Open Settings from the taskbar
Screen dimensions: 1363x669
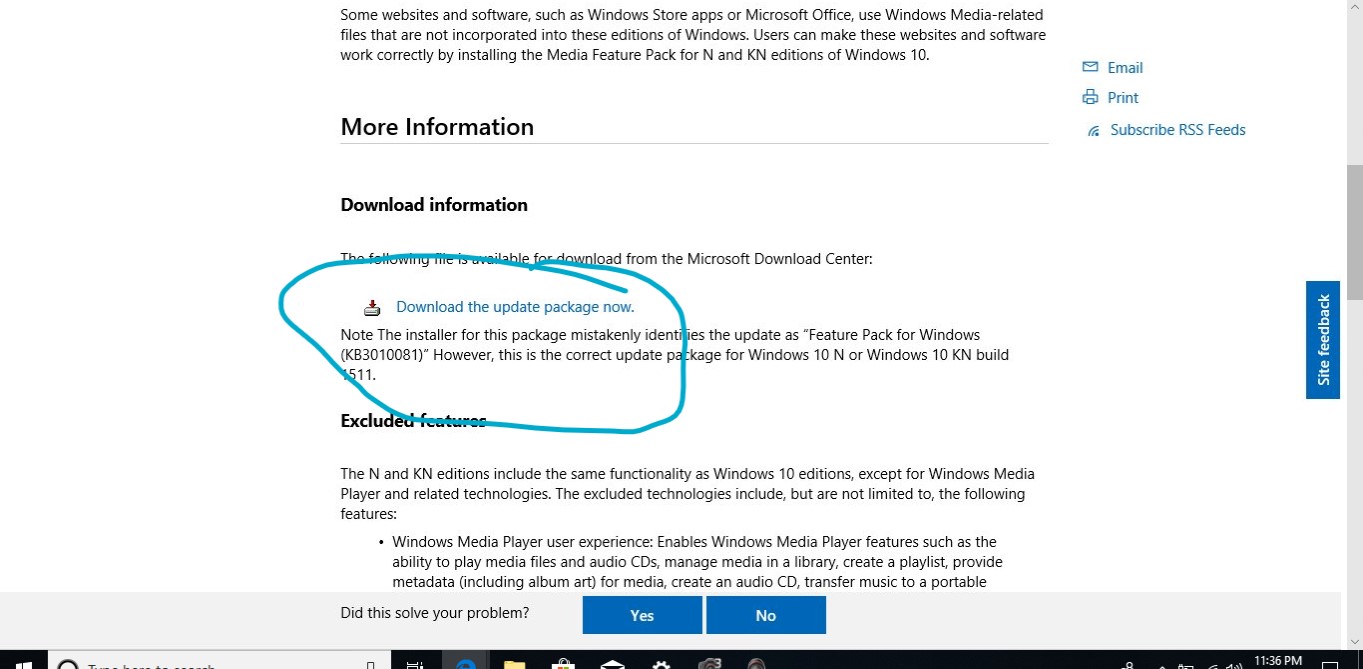(x=661, y=661)
